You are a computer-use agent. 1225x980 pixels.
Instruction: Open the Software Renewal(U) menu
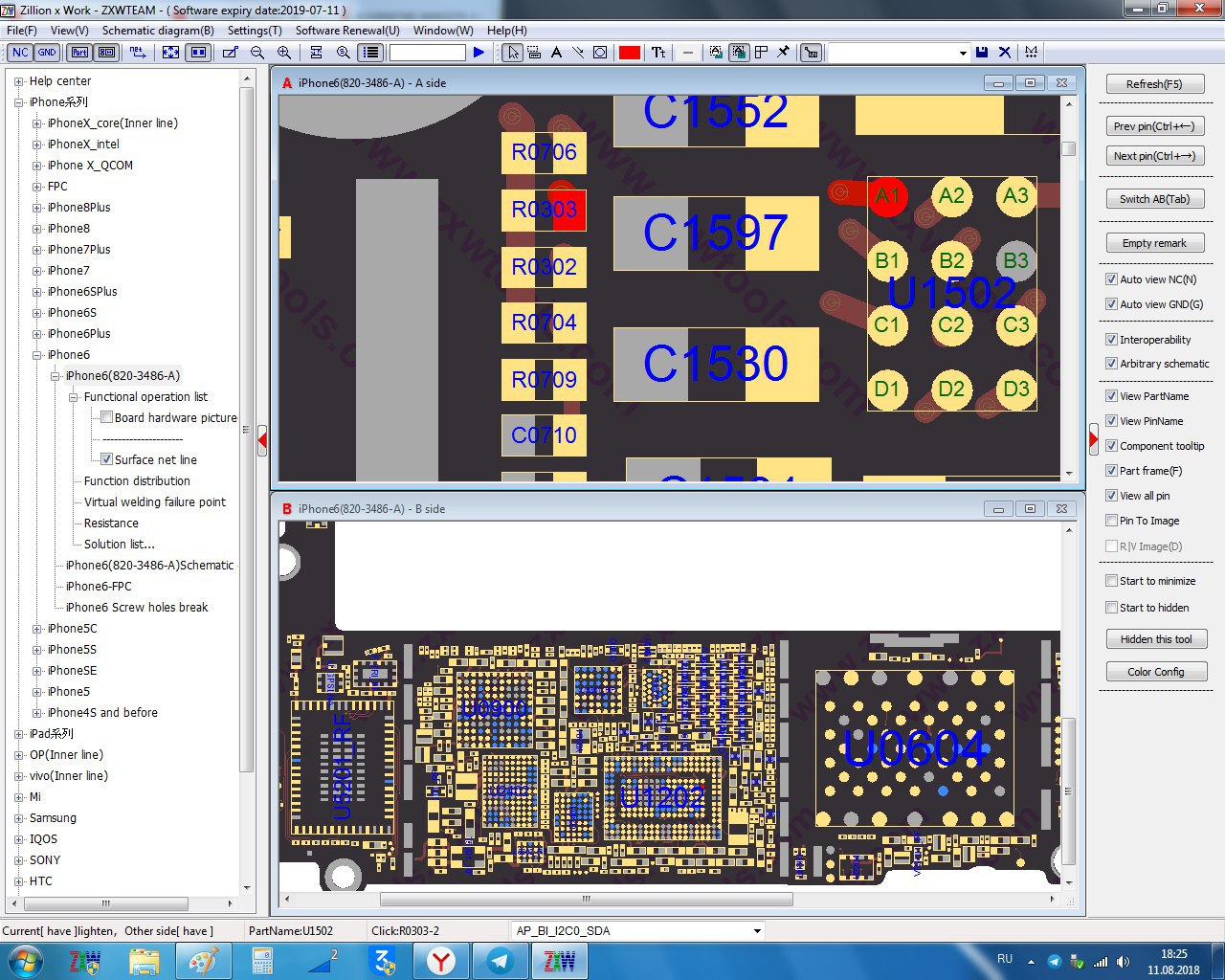(x=347, y=31)
